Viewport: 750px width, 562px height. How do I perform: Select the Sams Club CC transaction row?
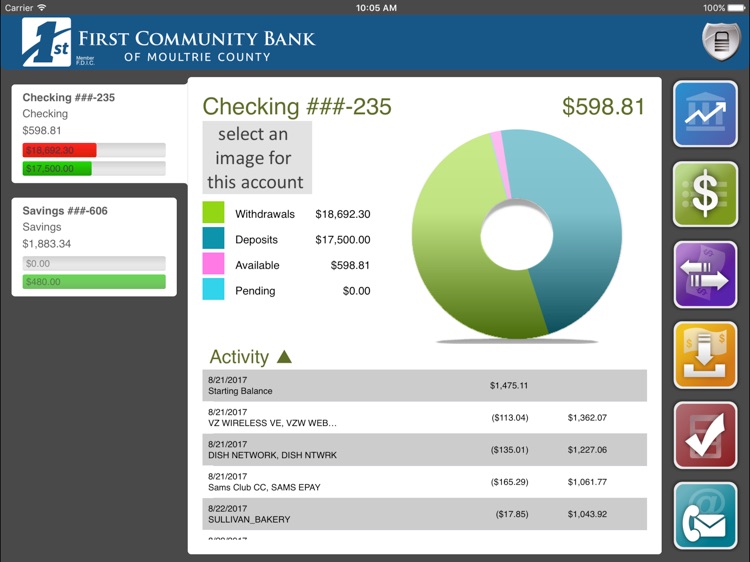click(x=425, y=482)
